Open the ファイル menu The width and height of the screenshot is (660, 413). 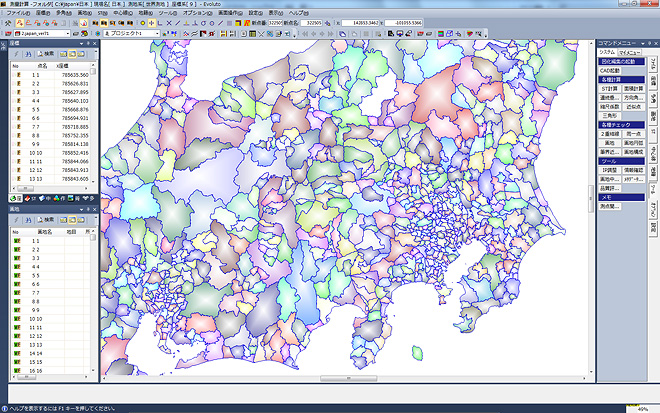click(x=18, y=13)
